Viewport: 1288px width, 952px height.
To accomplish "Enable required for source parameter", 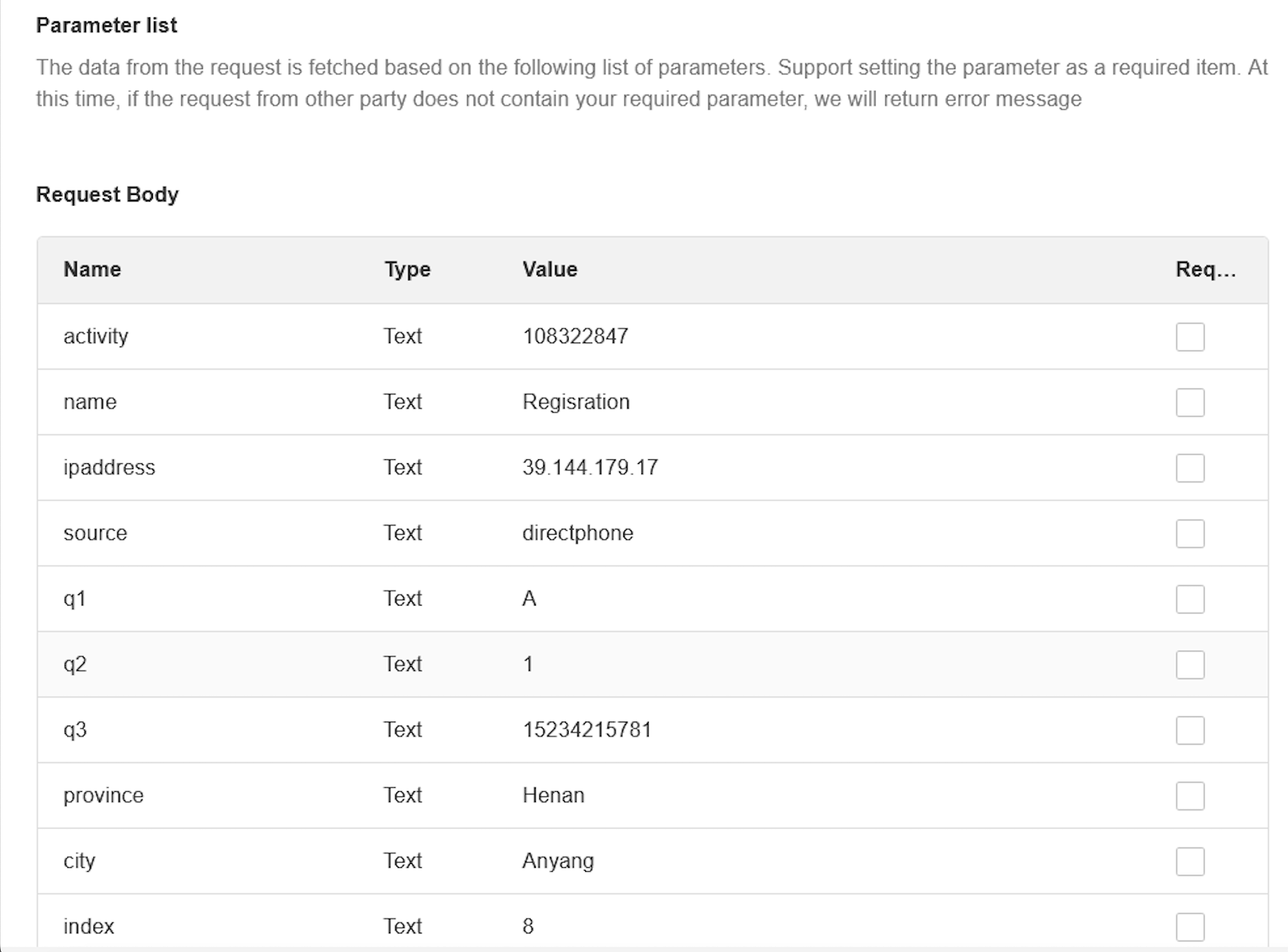I will coord(1190,533).
